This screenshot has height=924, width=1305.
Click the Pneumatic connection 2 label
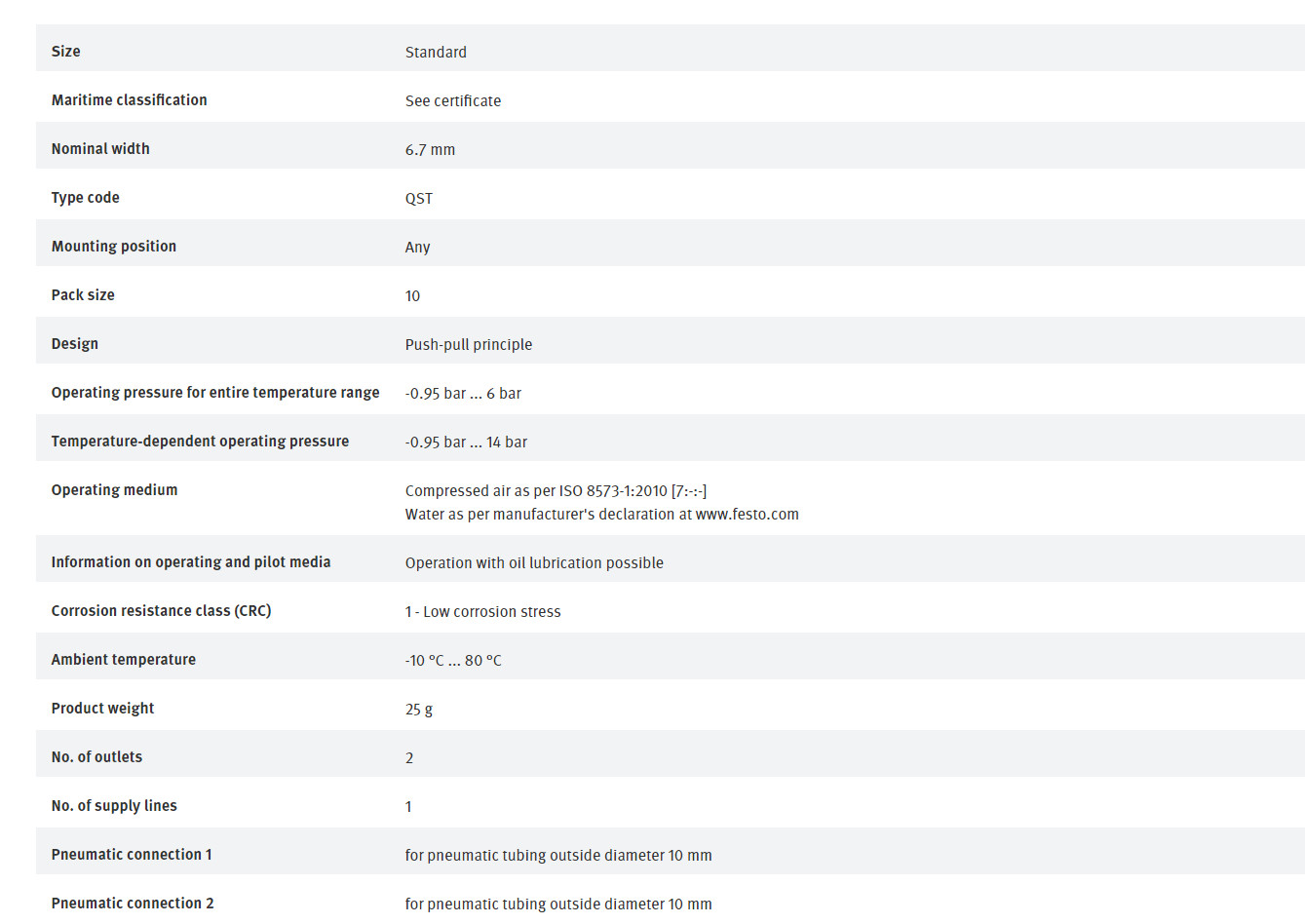tap(133, 904)
